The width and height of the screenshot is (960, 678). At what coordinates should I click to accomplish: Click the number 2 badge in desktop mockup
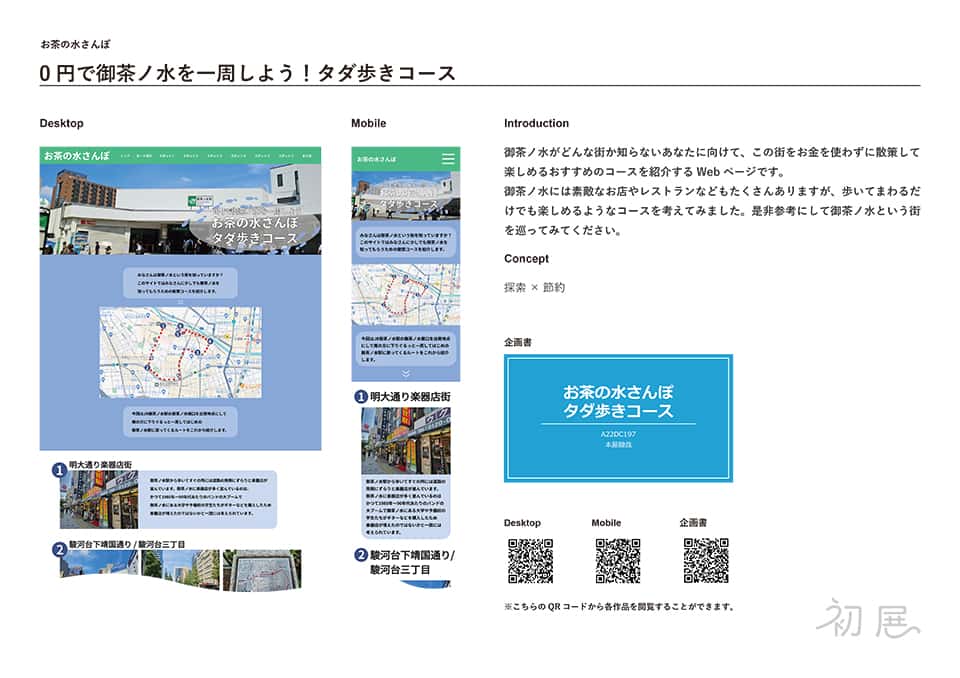59,549
